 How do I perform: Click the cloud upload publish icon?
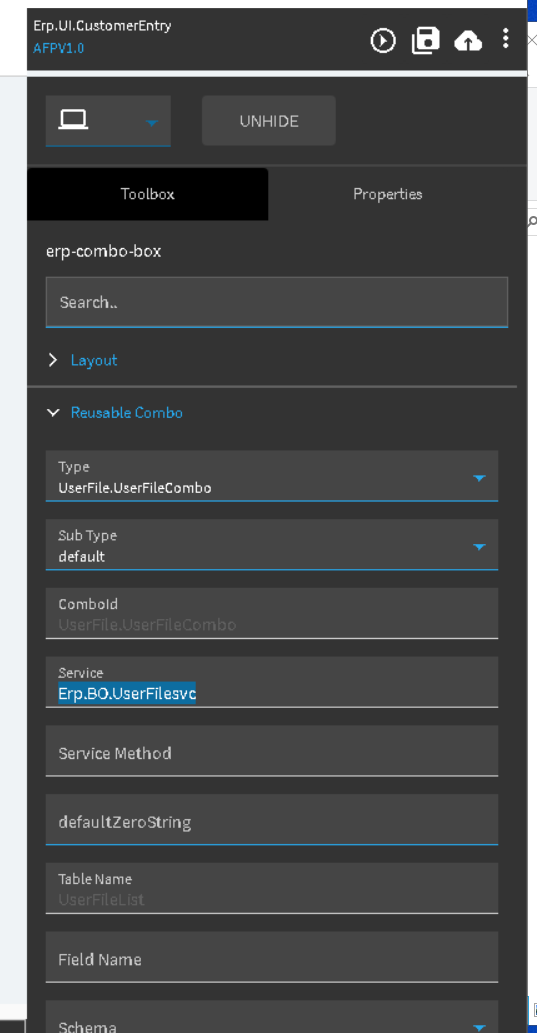pos(468,42)
